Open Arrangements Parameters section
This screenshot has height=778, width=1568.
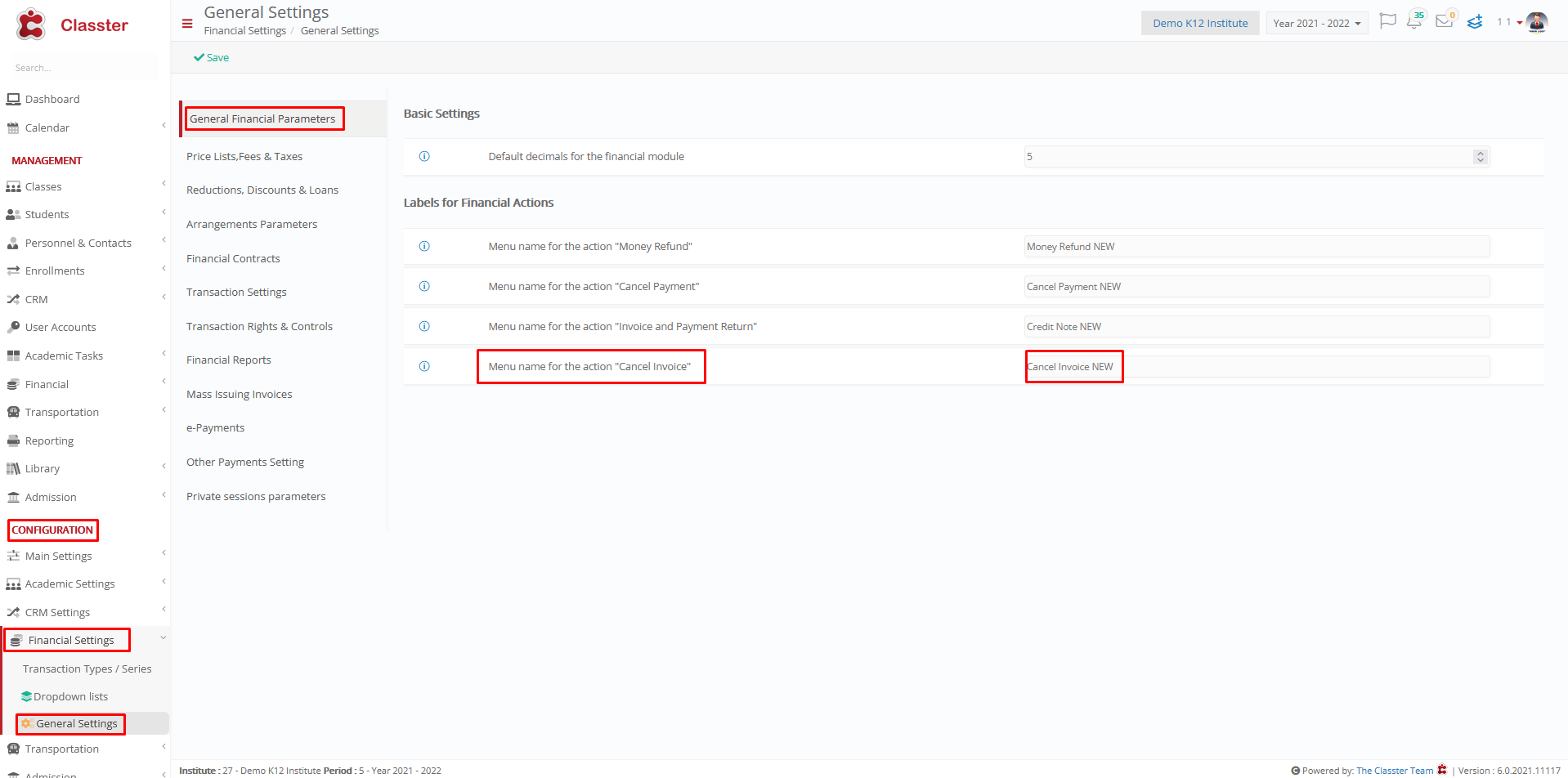pos(252,224)
